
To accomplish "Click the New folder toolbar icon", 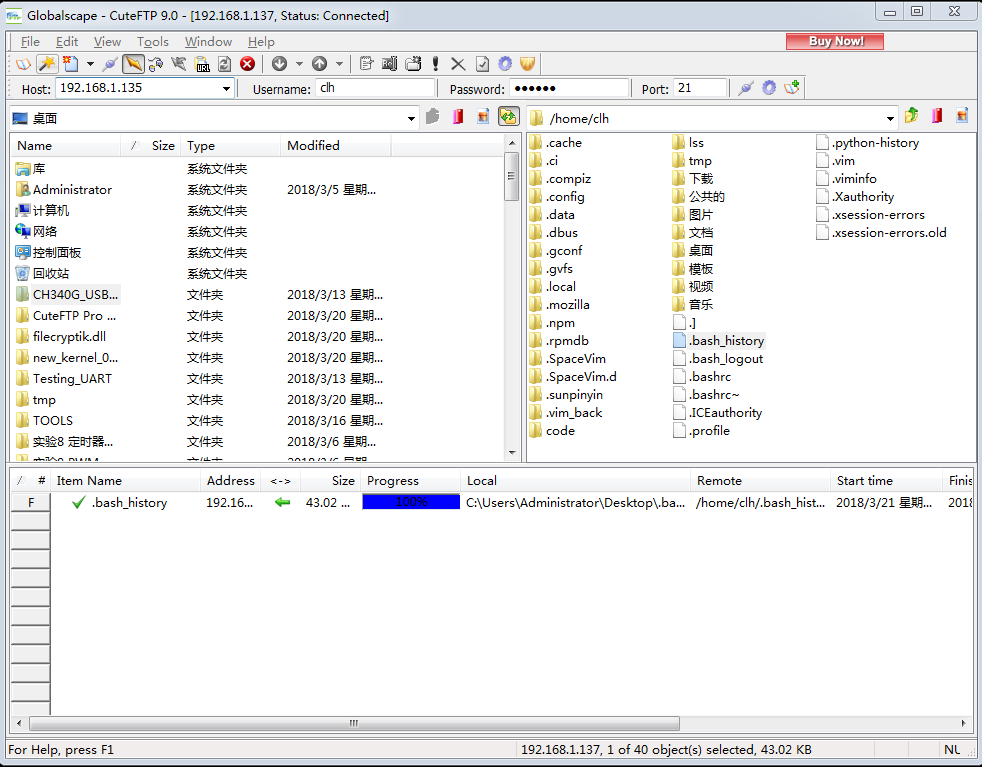I will point(413,64).
